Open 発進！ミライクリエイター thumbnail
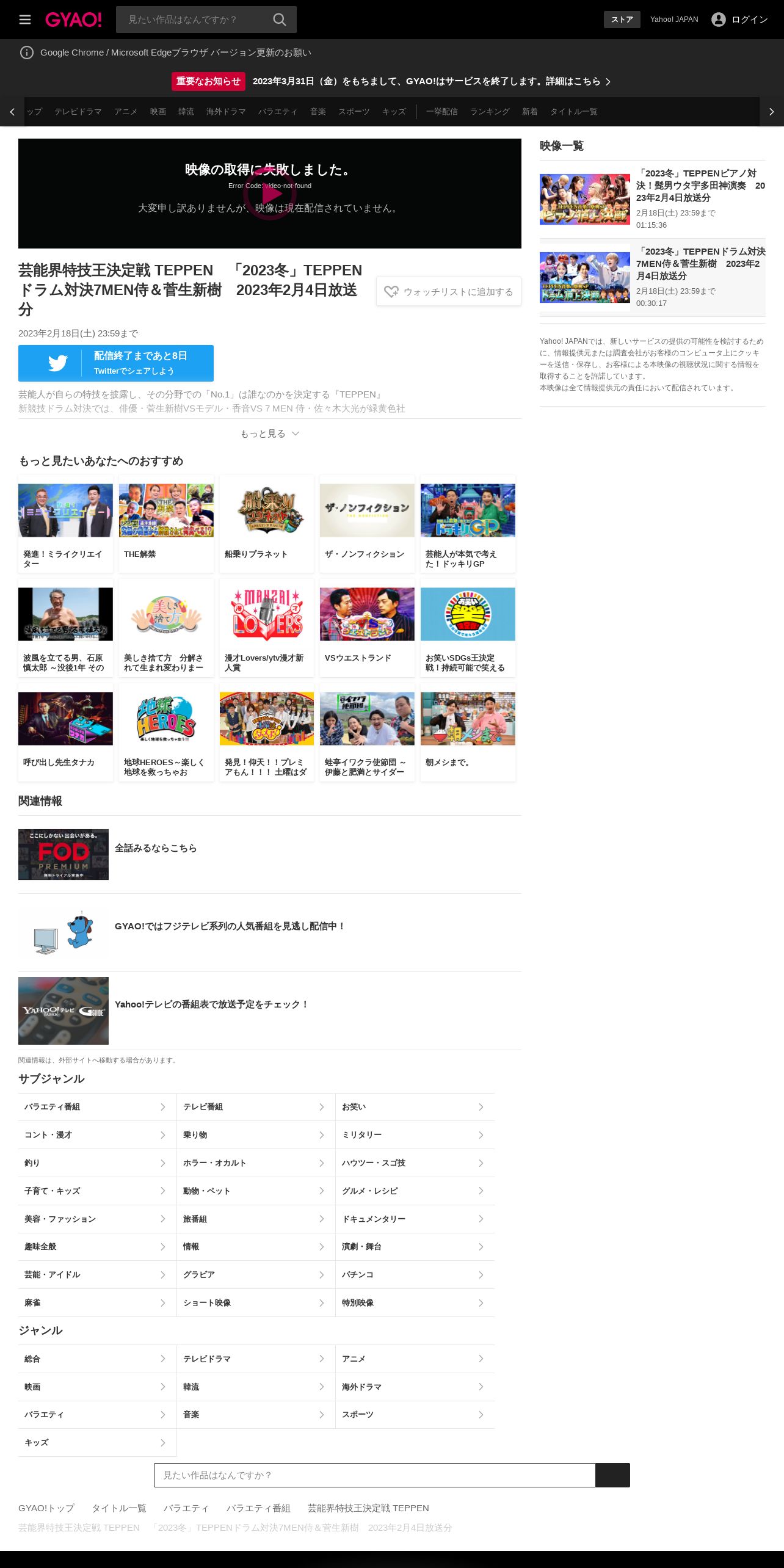 65,510
